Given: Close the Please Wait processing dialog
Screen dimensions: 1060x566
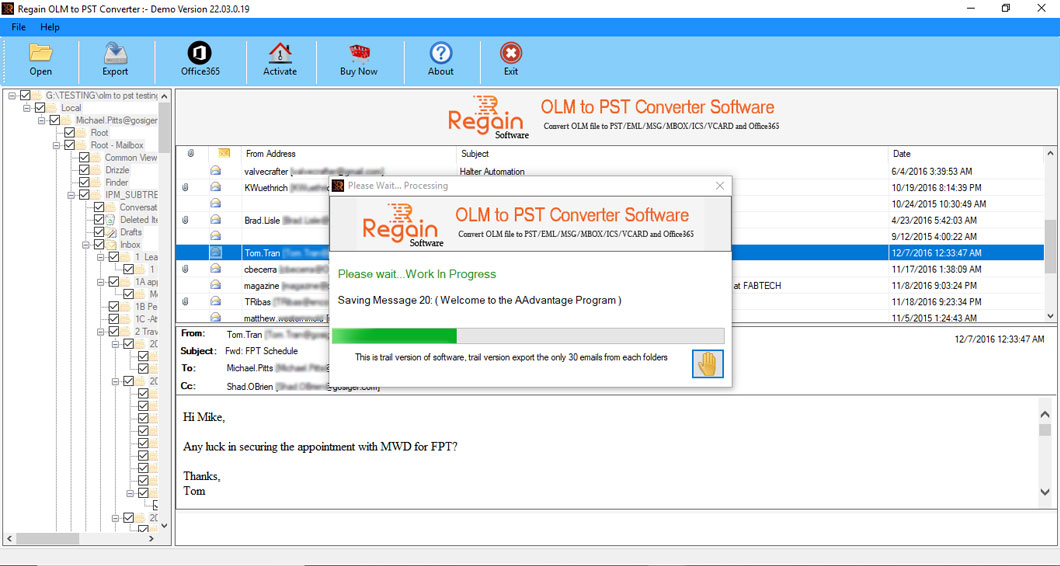Looking at the screenshot, I should 720,185.
